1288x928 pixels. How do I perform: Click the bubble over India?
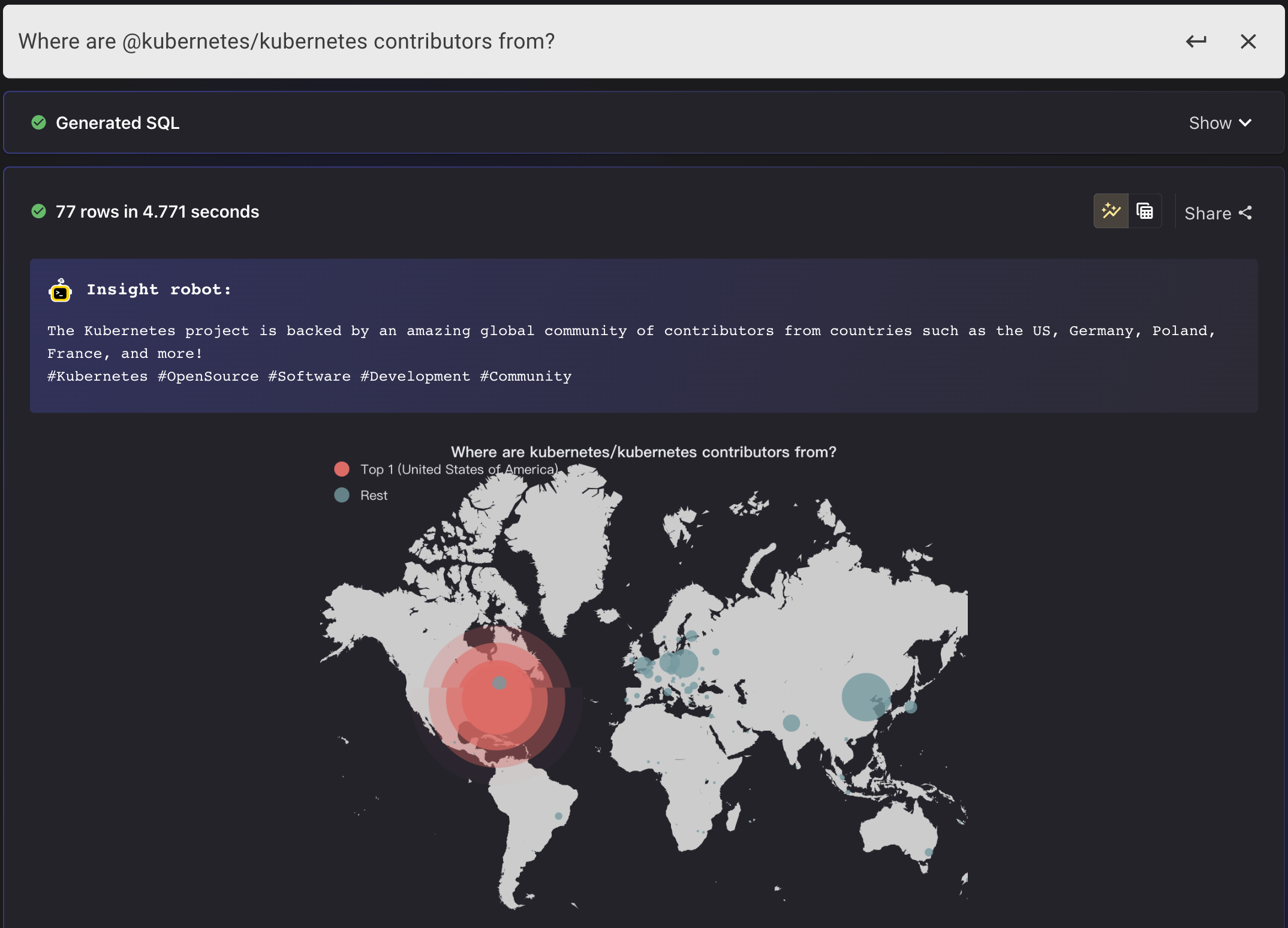pos(792,723)
